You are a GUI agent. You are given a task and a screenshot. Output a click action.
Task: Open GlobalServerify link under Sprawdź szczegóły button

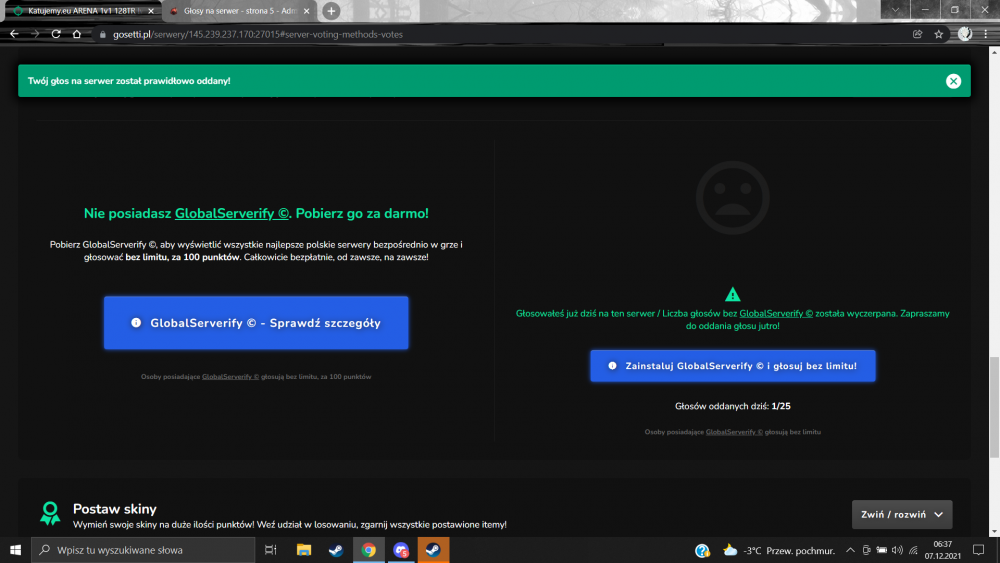coord(230,377)
